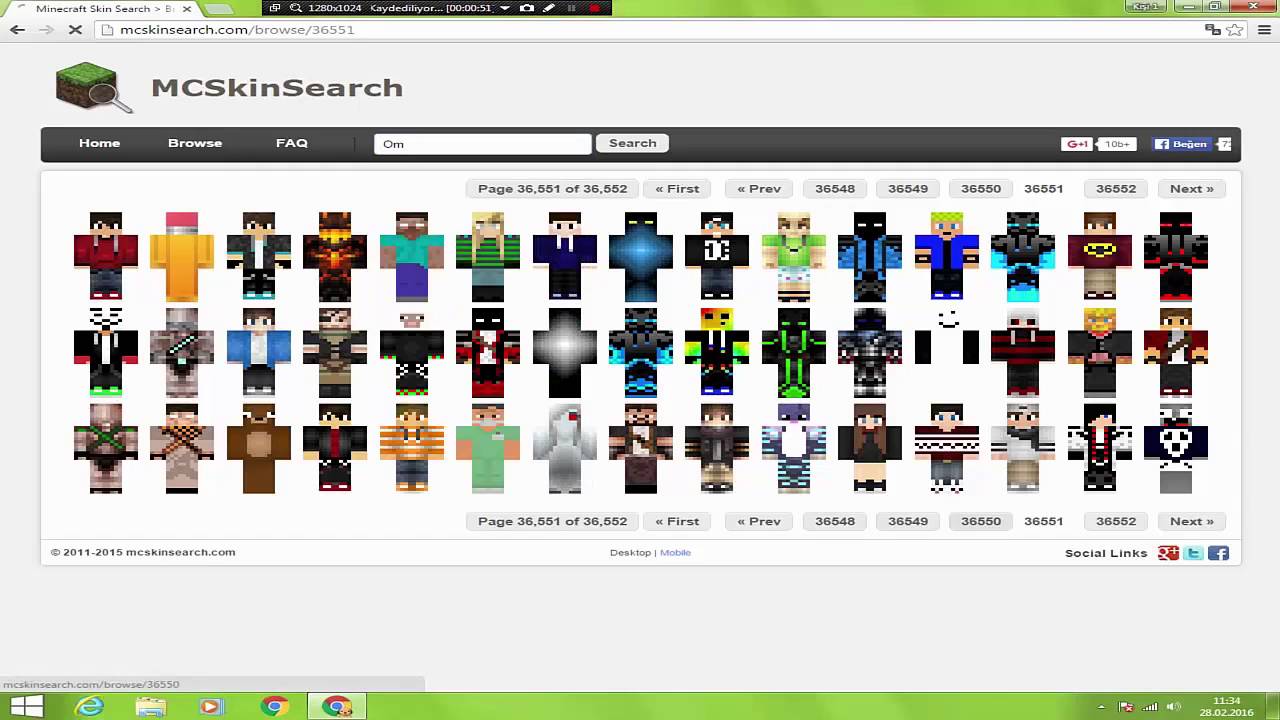The width and height of the screenshot is (1280, 720).
Task: Click '« First' in the upper pagination
Action: click(x=677, y=188)
